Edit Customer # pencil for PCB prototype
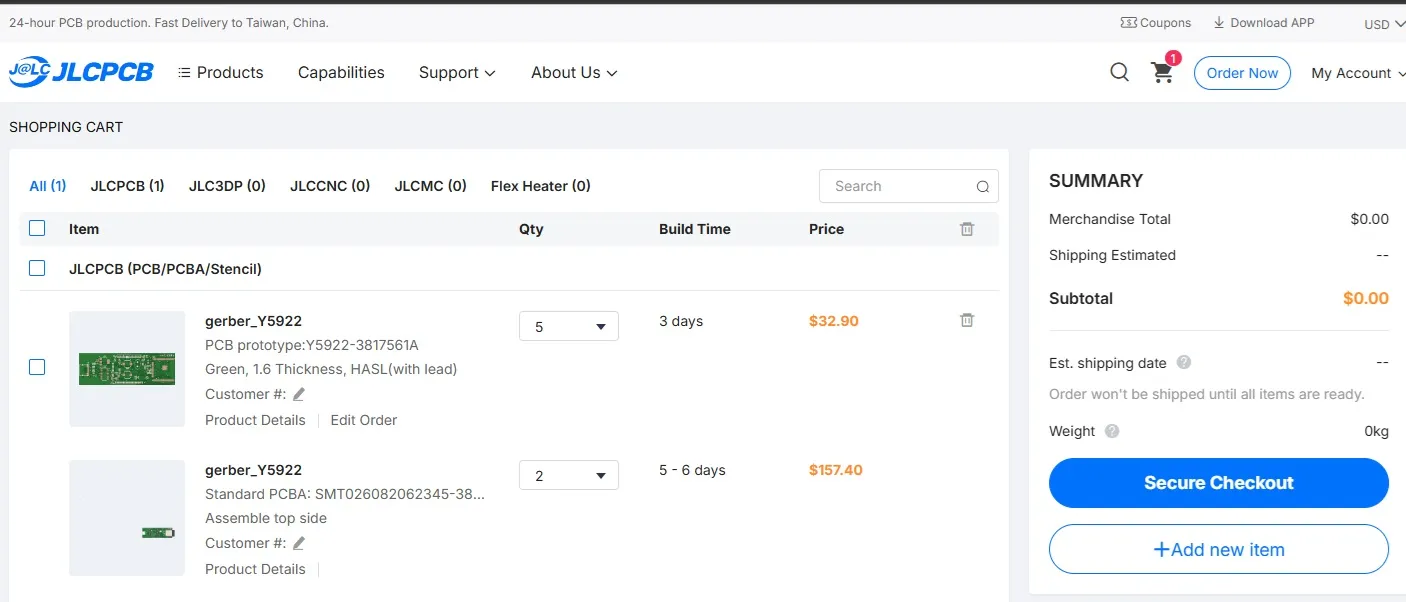This screenshot has height=602, width=1406. 298,394
